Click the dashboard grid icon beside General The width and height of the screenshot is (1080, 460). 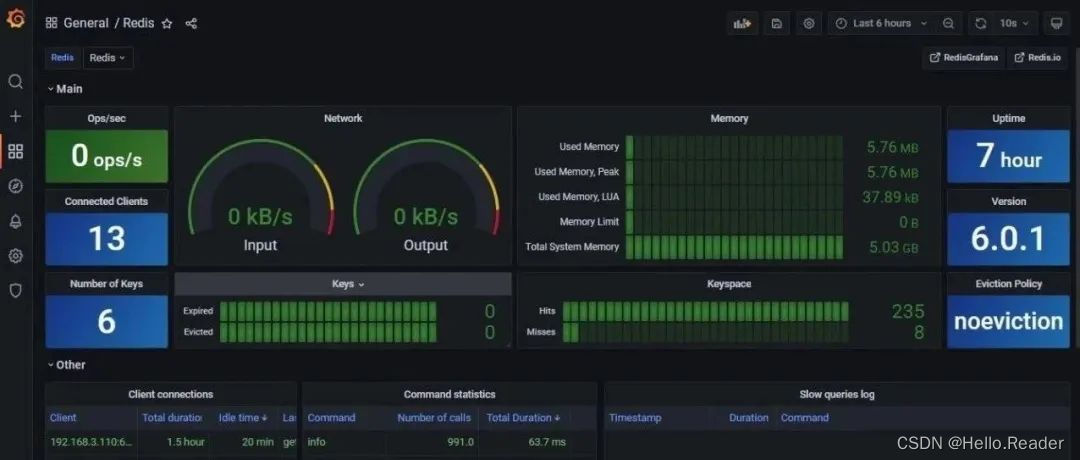click(51, 23)
